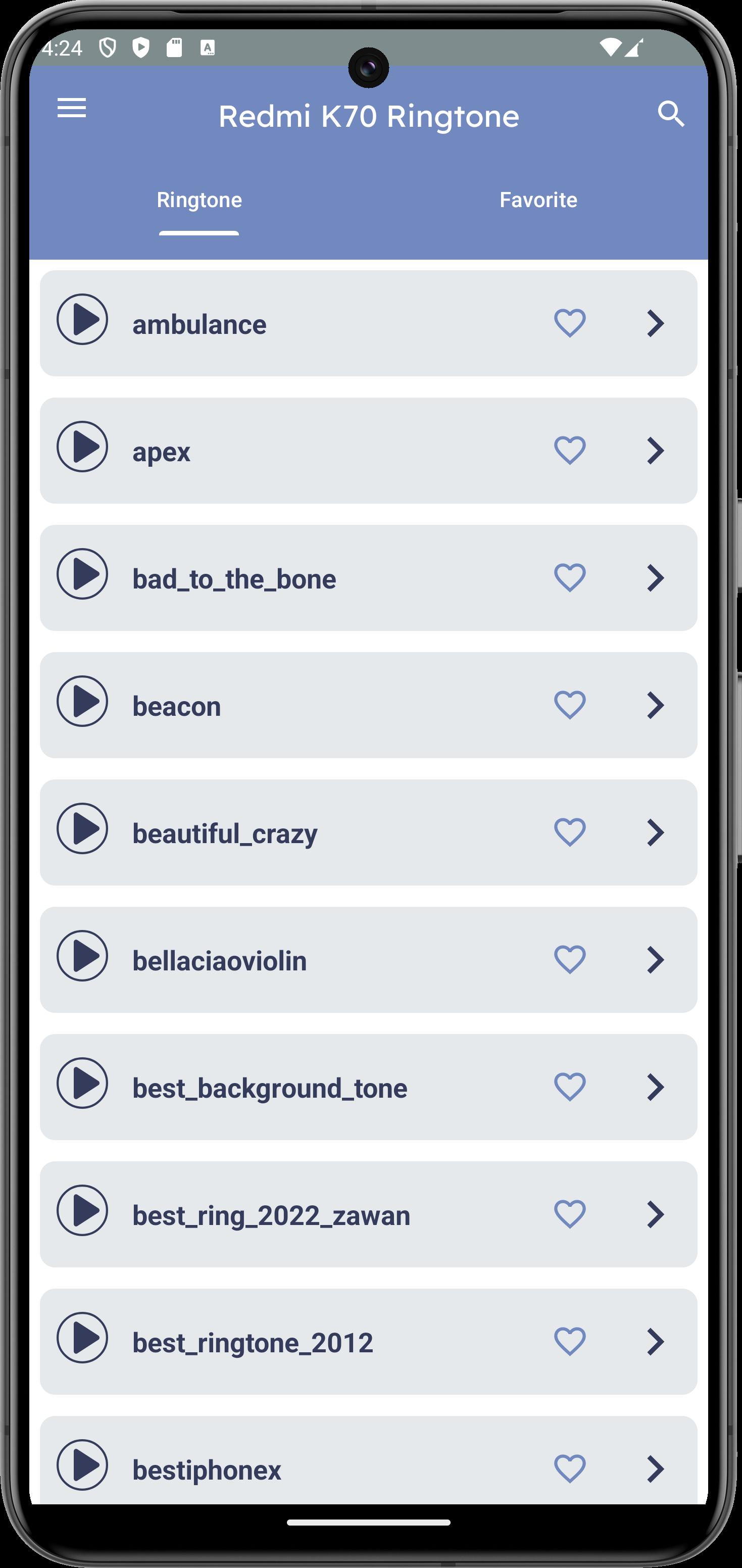Screen dimensions: 742x1568
Task: Open the hamburger navigation menu
Action: tap(72, 108)
